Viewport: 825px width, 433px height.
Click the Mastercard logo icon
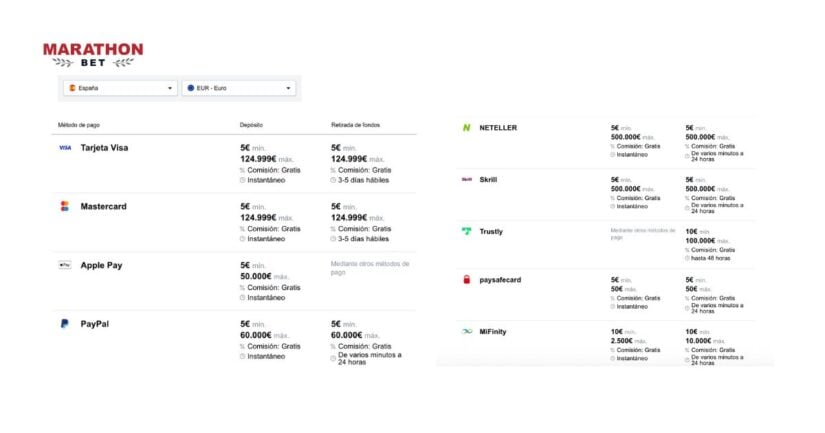[65, 206]
